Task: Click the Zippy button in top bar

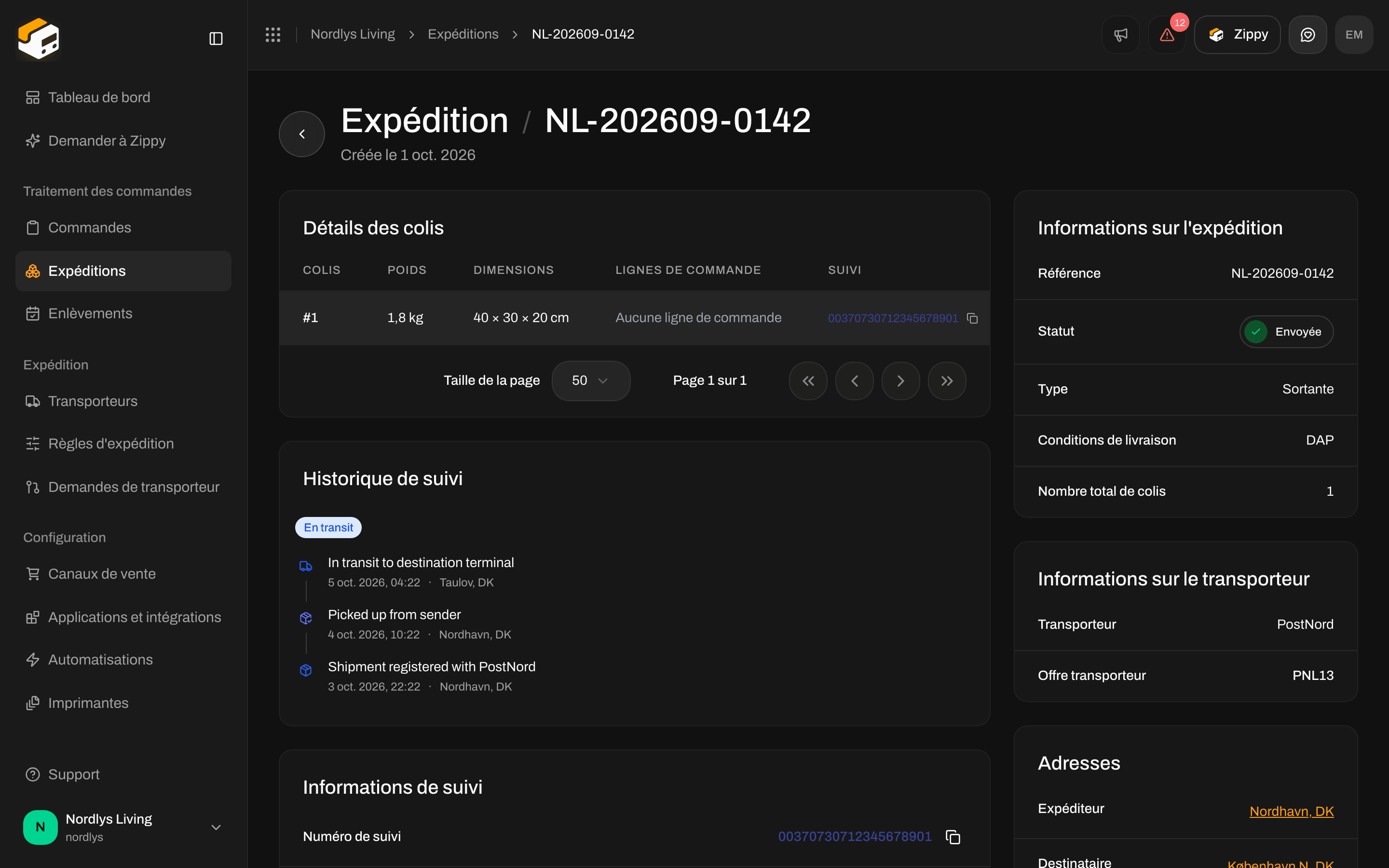Action: pos(1237,34)
